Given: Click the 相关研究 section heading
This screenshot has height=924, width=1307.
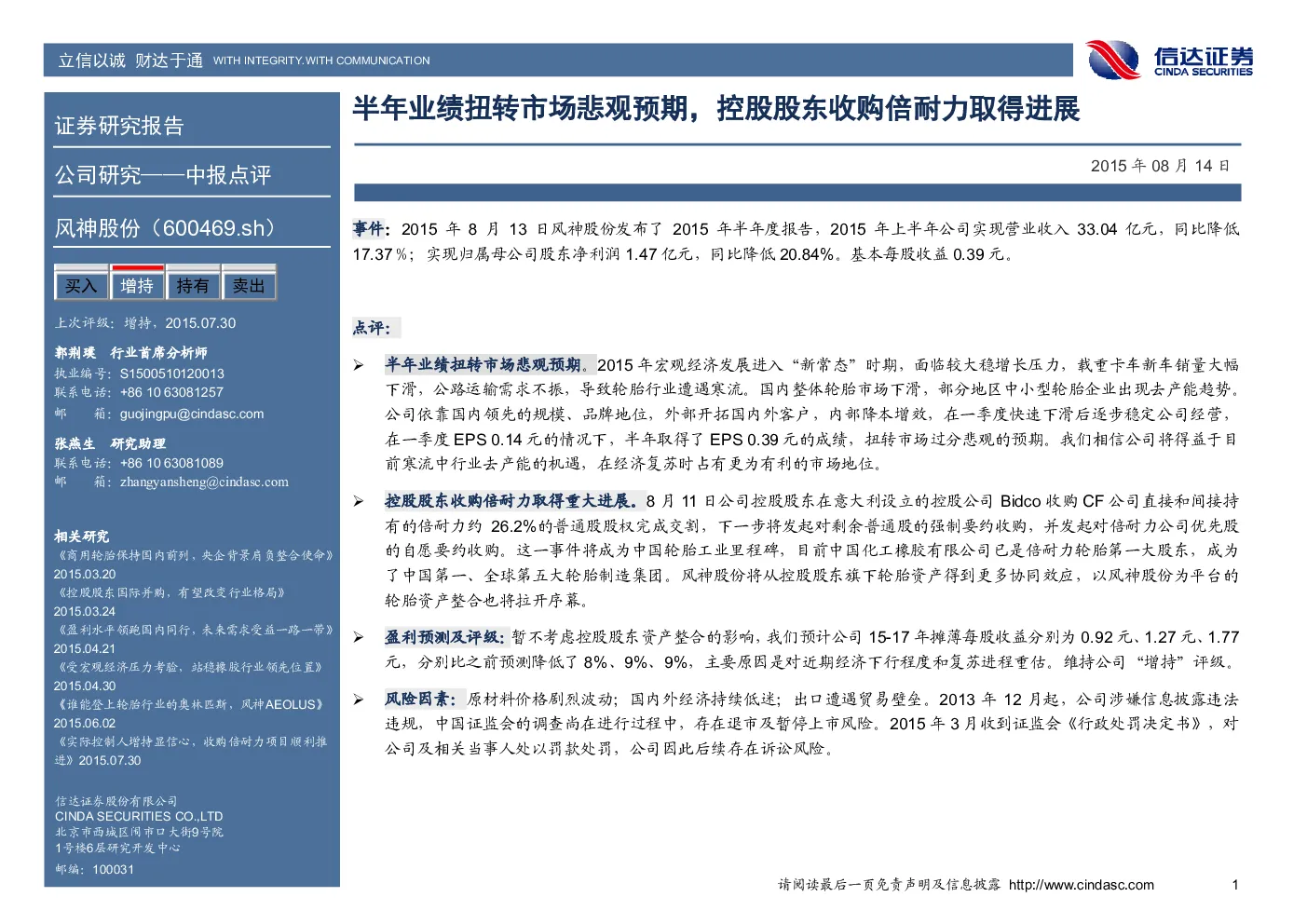Looking at the screenshot, I should pos(81,537).
